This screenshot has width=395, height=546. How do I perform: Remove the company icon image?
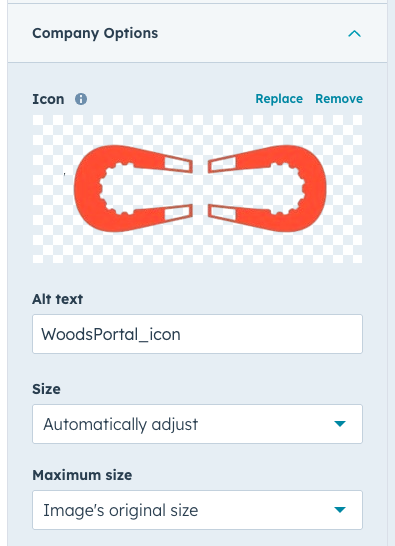point(339,99)
